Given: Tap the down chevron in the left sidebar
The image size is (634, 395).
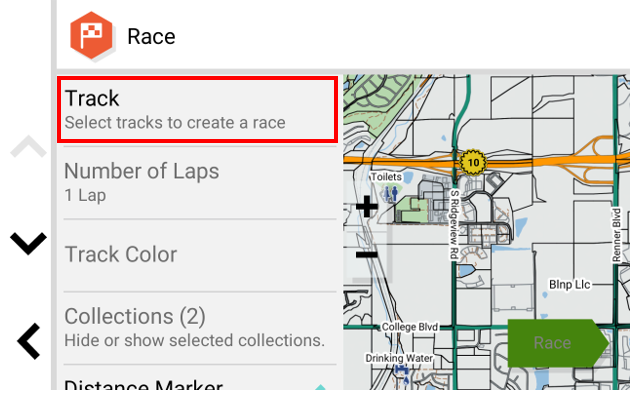Looking at the screenshot, I should click(28, 243).
